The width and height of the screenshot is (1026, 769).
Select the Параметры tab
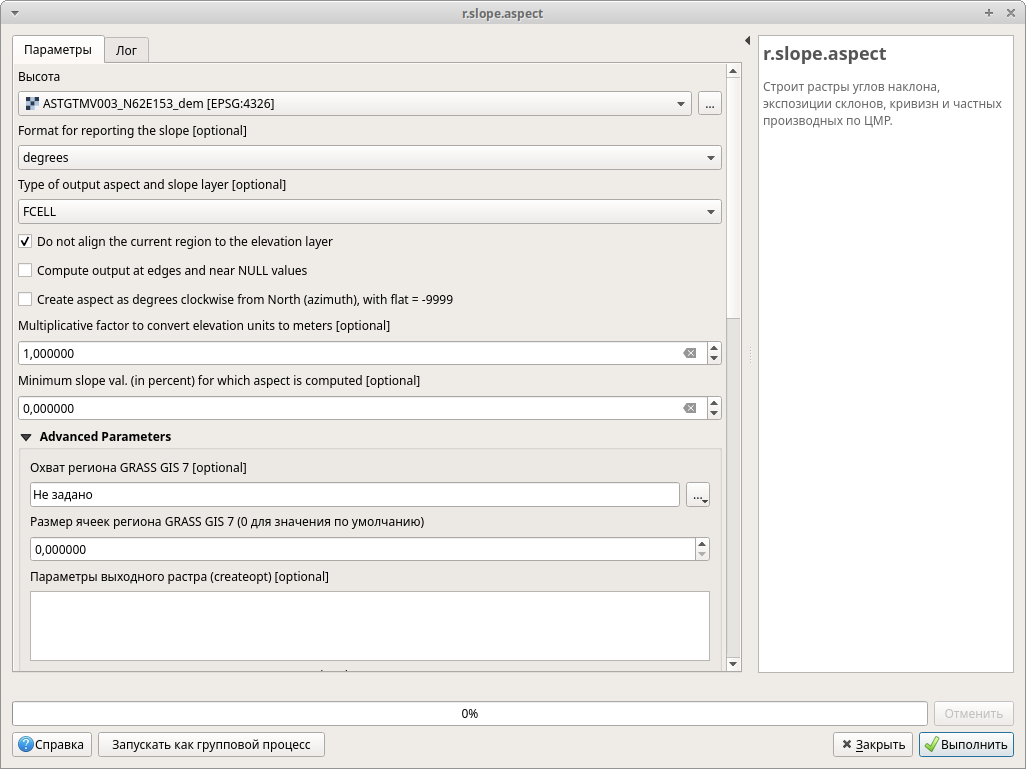[x=58, y=50]
